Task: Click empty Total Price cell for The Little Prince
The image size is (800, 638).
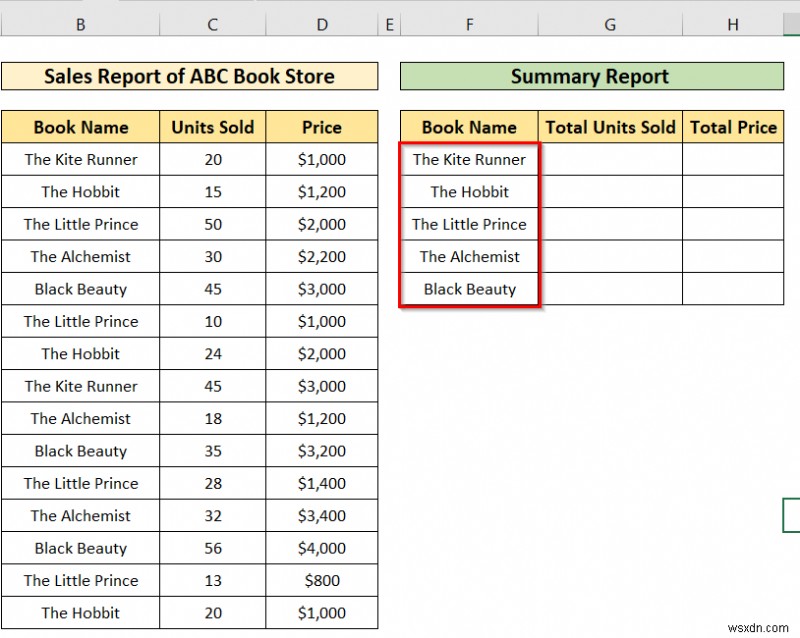Action: (733, 224)
